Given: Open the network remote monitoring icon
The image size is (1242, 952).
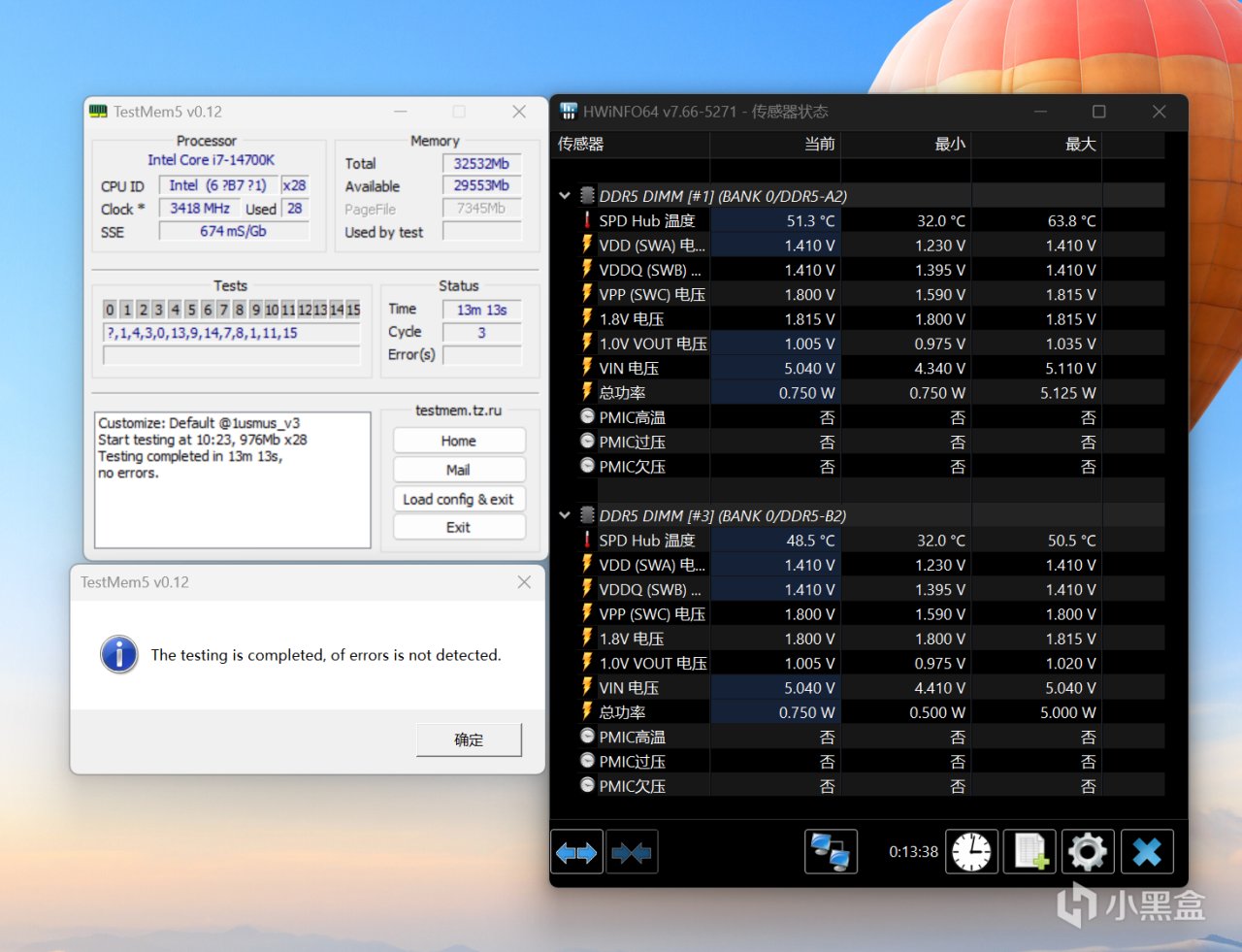Looking at the screenshot, I should click(x=831, y=852).
